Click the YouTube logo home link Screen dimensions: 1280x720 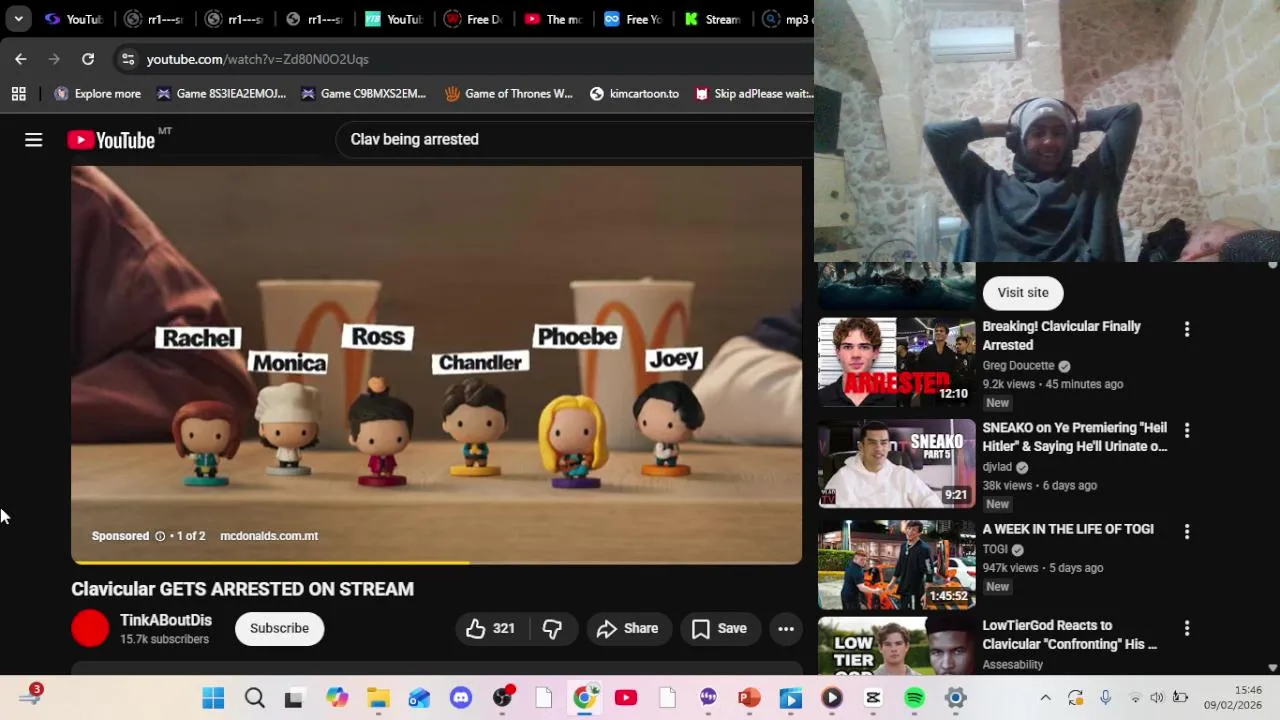pyautogui.click(x=111, y=140)
